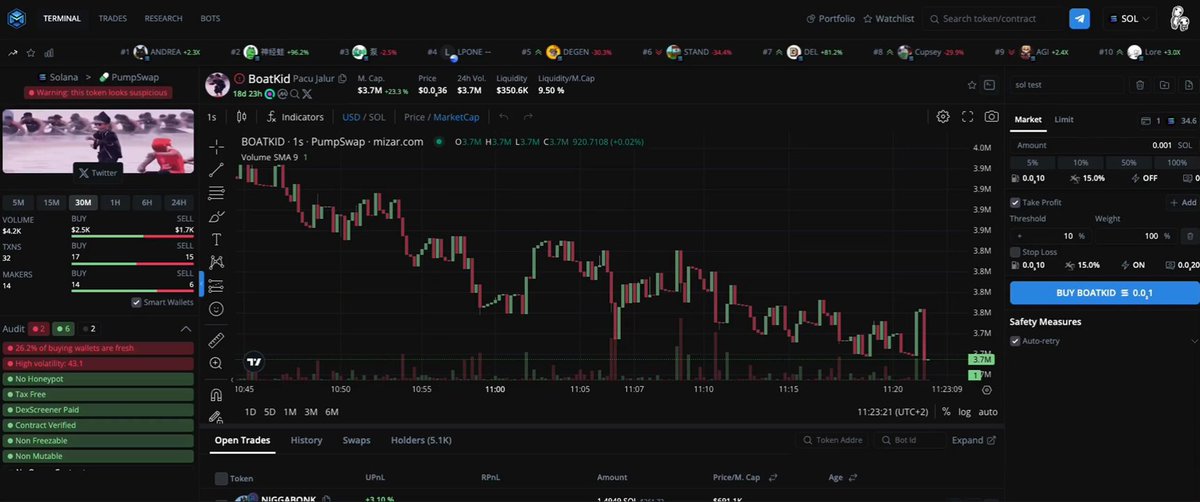Open the bar-chart icon in ticker bar
The width and height of the screenshot is (1200, 502).
[x=49, y=52]
